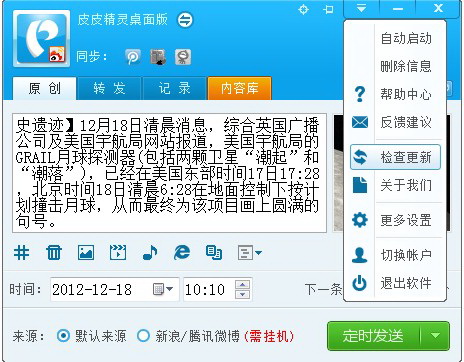The width and height of the screenshot is (464, 362).
Task: Insert a video with the film icon
Action: [x=118, y=252]
